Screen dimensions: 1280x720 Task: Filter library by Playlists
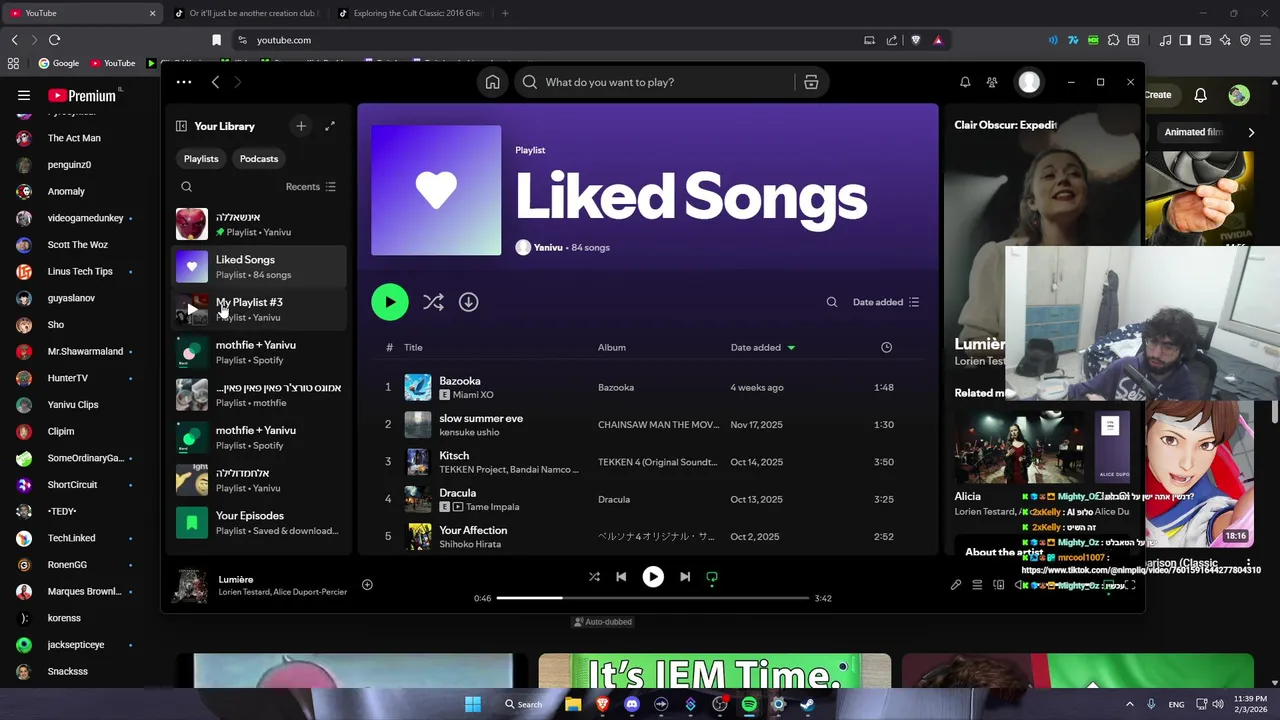(201, 159)
